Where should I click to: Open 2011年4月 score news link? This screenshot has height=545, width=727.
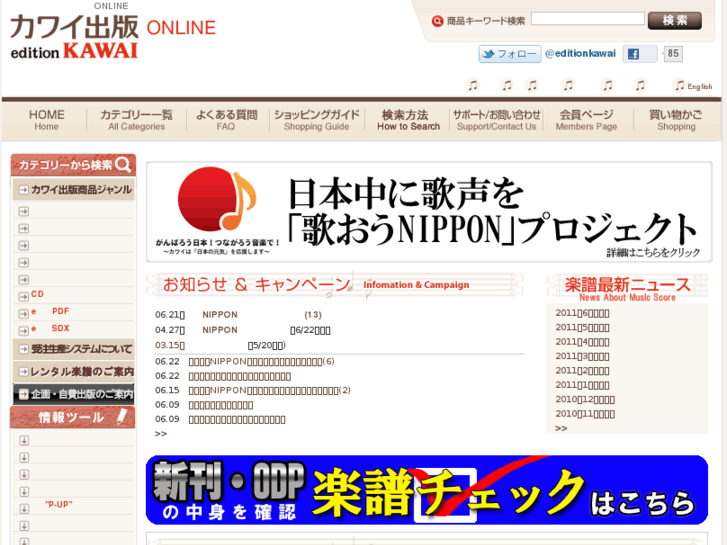582,342
